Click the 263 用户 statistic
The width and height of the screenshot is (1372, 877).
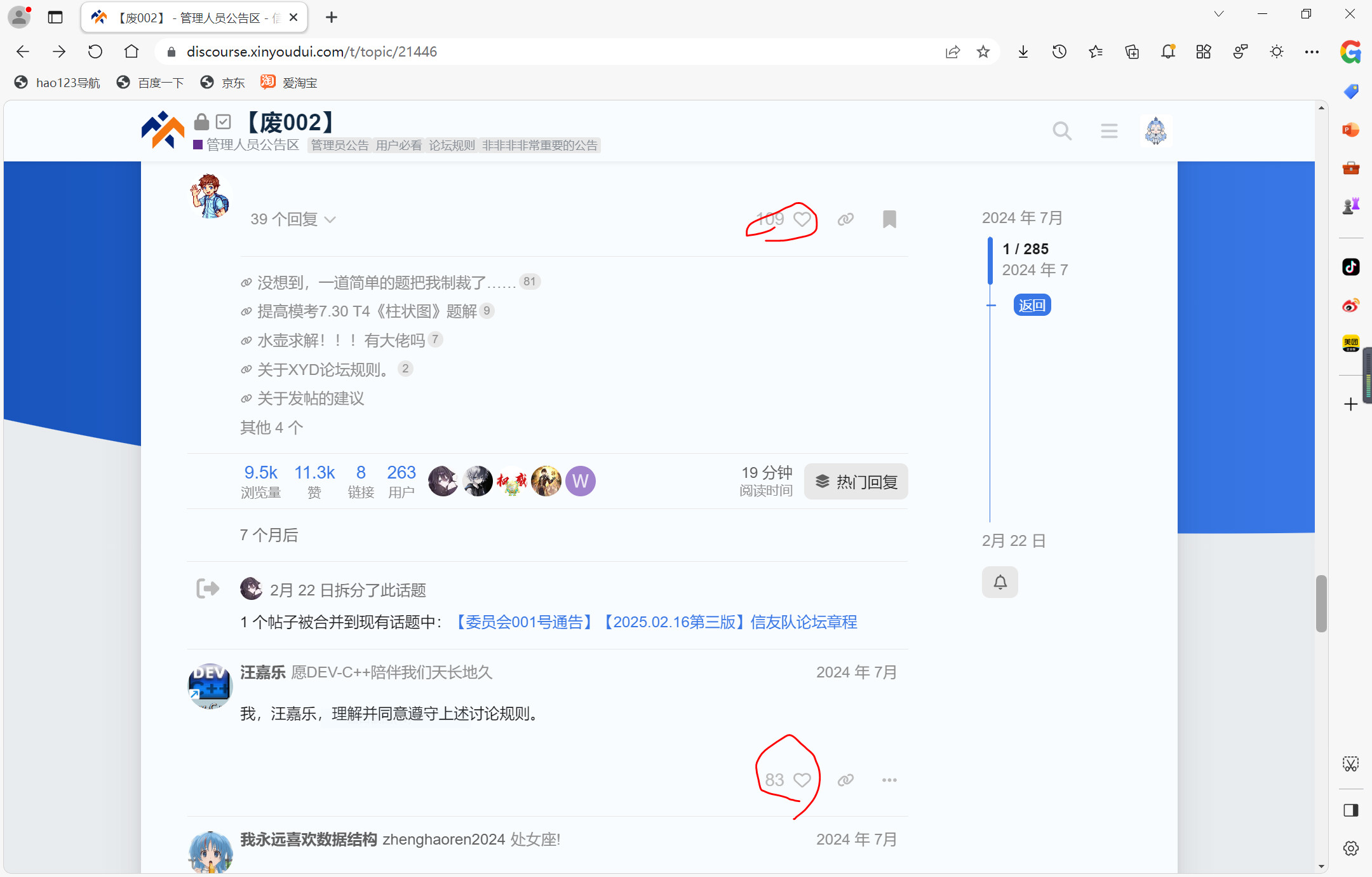point(401,481)
